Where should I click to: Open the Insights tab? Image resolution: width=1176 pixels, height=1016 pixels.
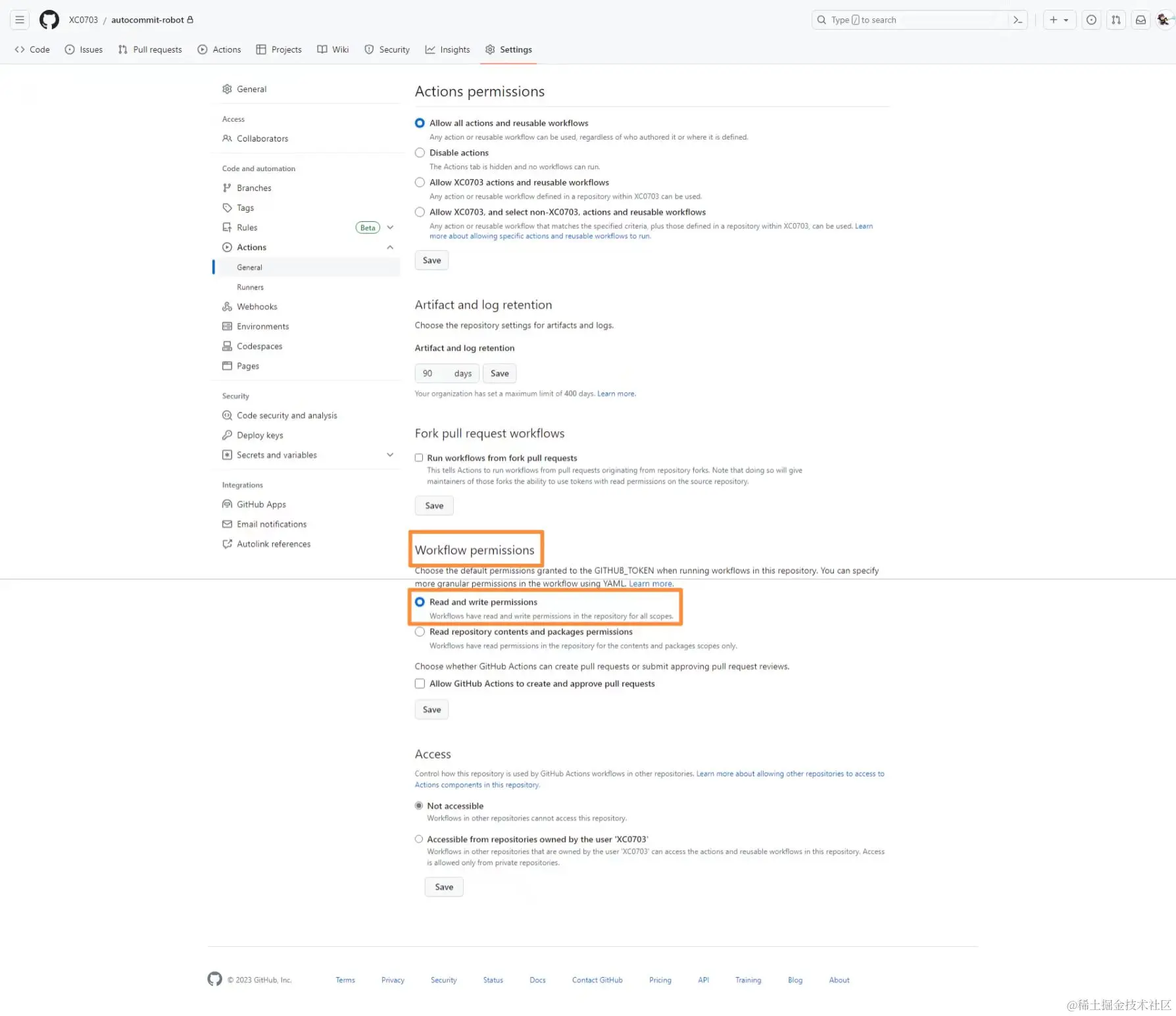[x=448, y=49]
